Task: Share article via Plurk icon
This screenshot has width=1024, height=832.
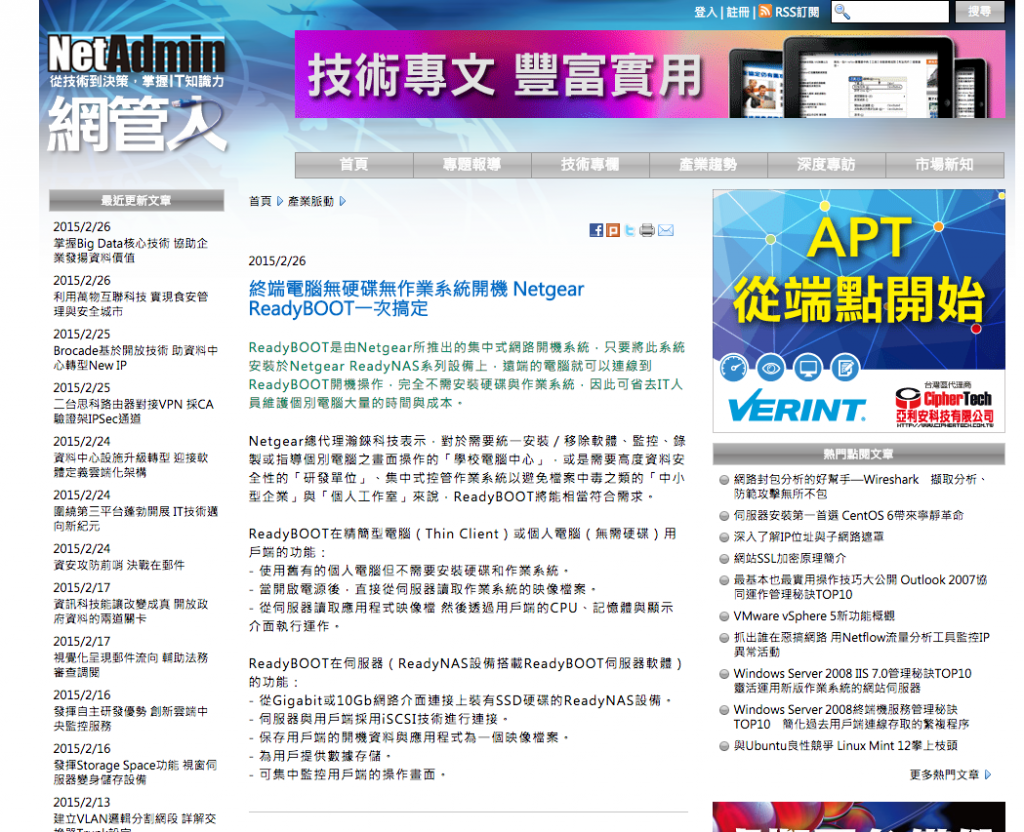Action: pos(613,230)
